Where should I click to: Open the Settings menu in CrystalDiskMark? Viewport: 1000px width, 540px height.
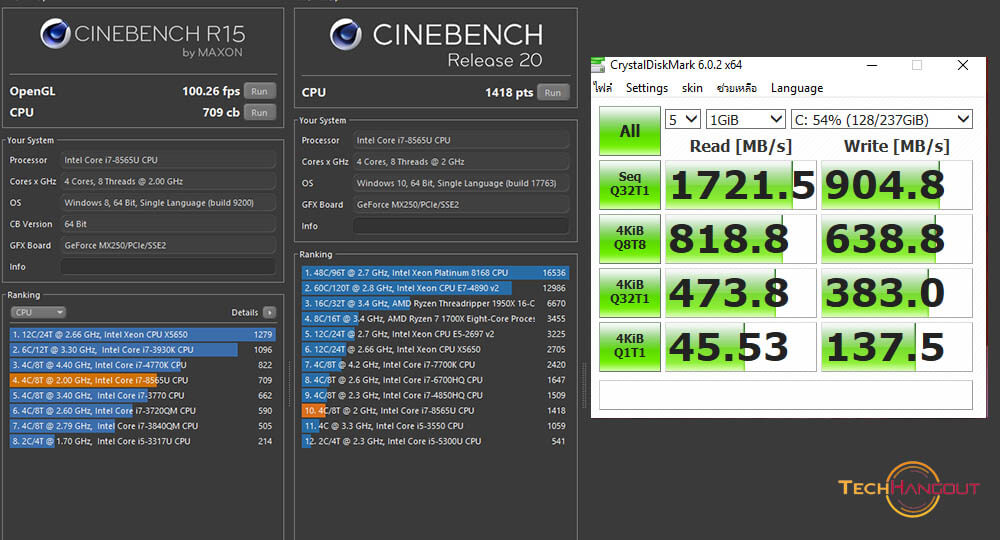647,88
